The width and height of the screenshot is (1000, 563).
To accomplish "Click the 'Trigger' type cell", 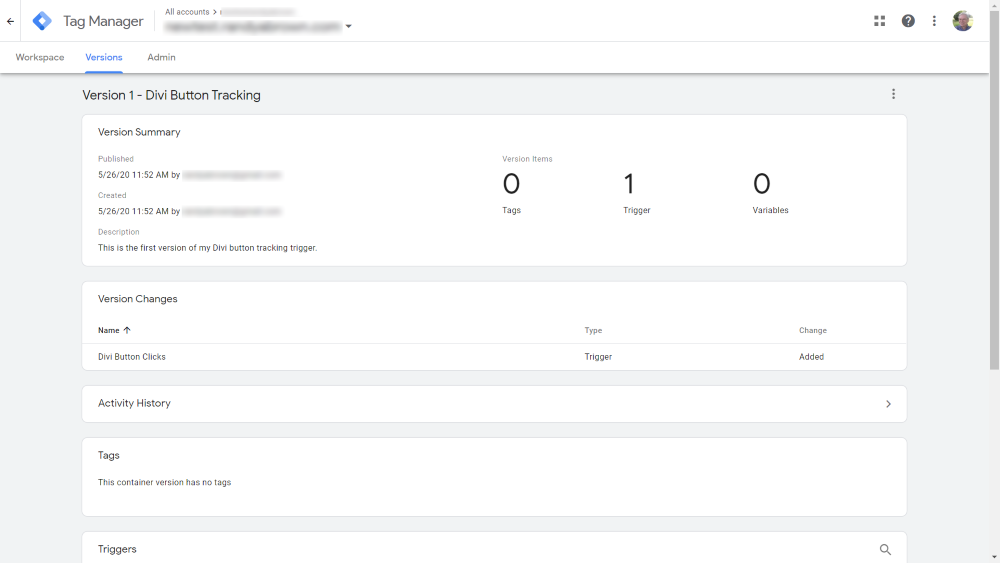I will tap(598, 357).
